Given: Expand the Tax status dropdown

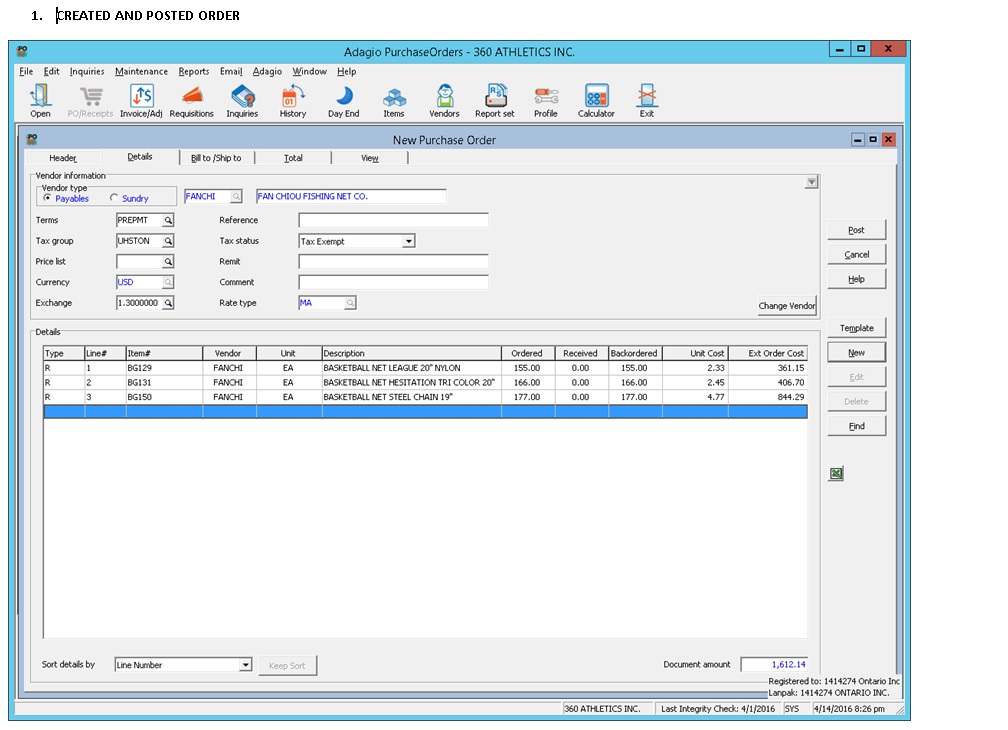Looking at the screenshot, I should (408, 241).
